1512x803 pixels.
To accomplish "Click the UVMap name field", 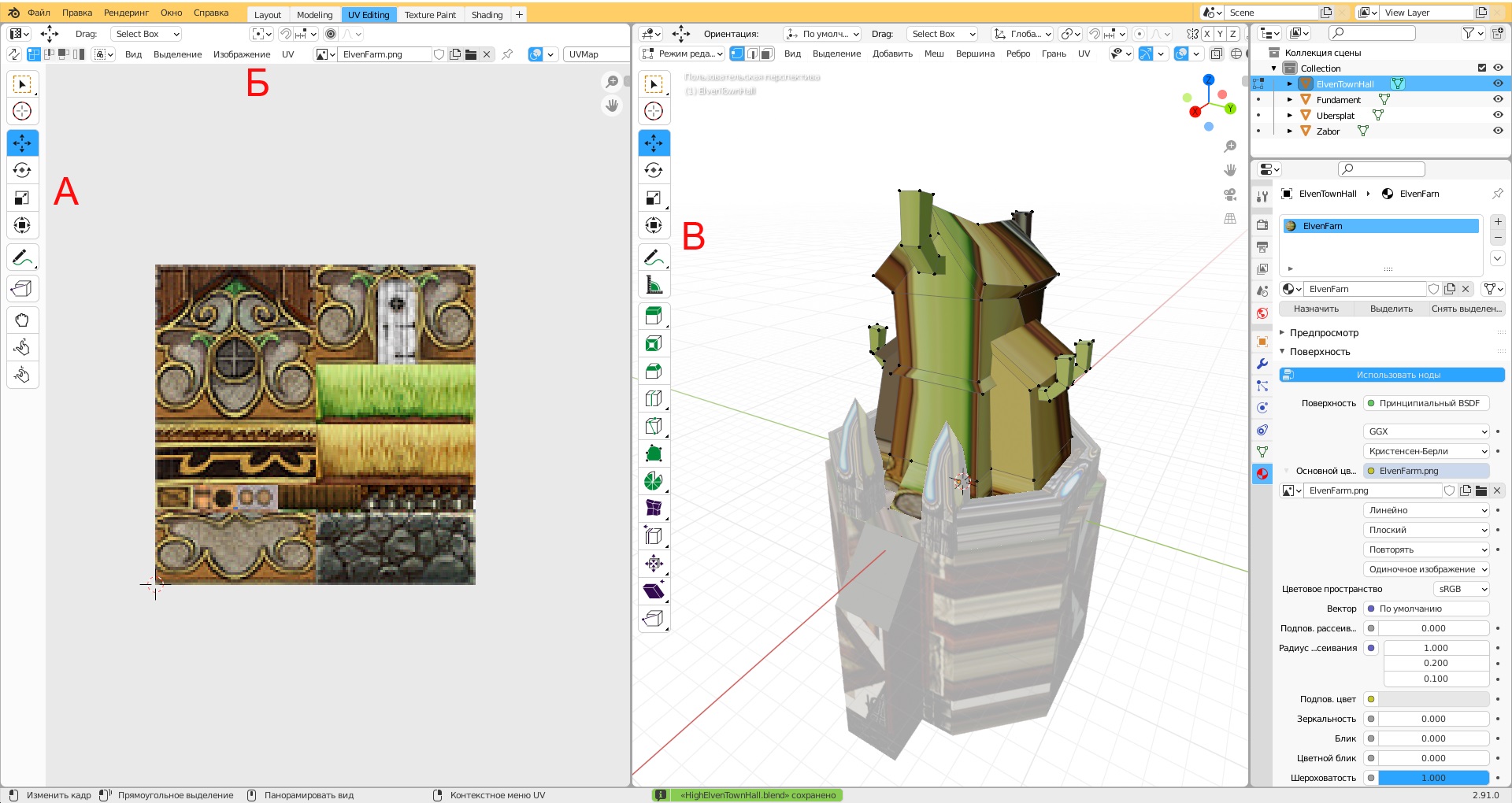I will 595,54.
